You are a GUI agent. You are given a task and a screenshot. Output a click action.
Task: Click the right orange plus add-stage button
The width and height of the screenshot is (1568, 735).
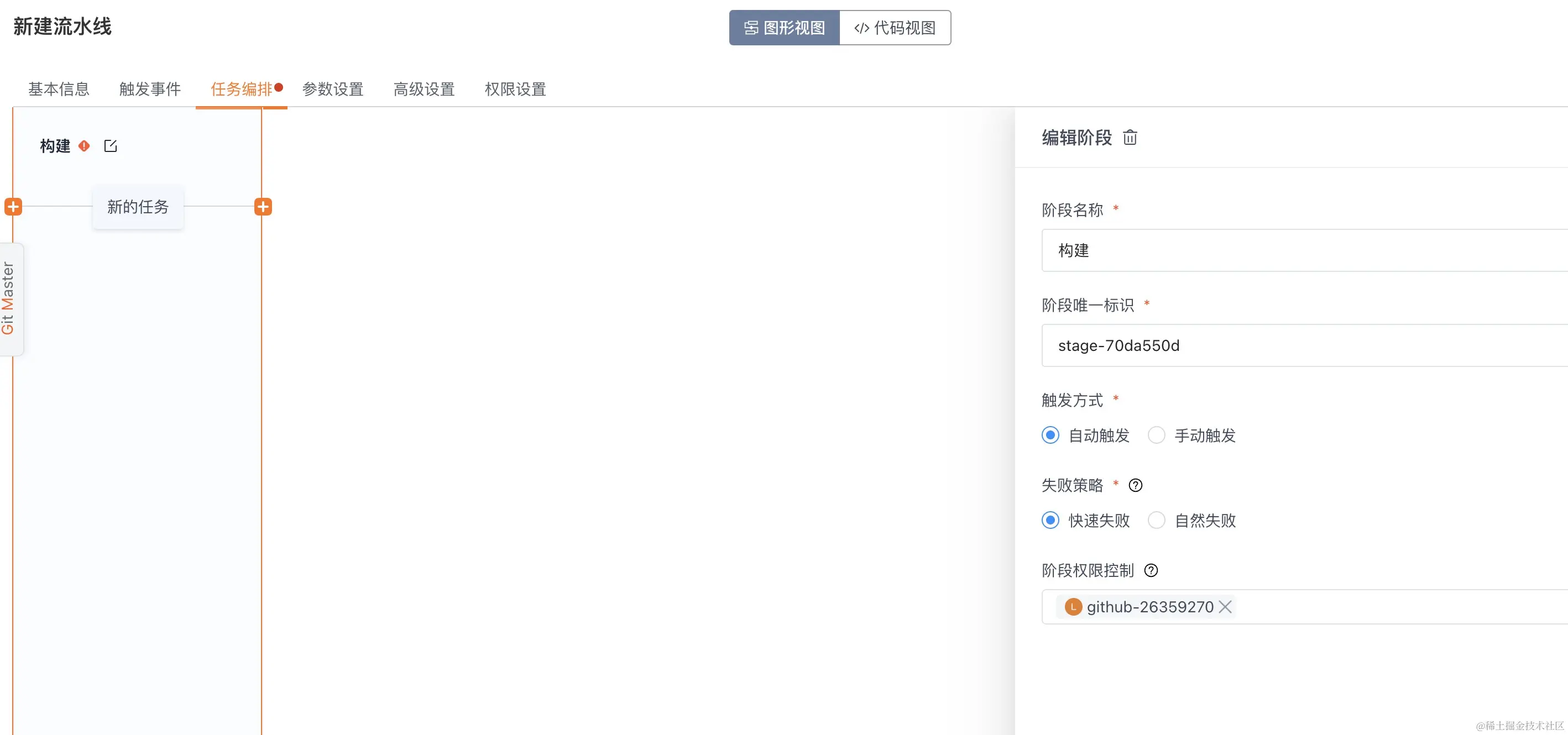coord(263,207)
